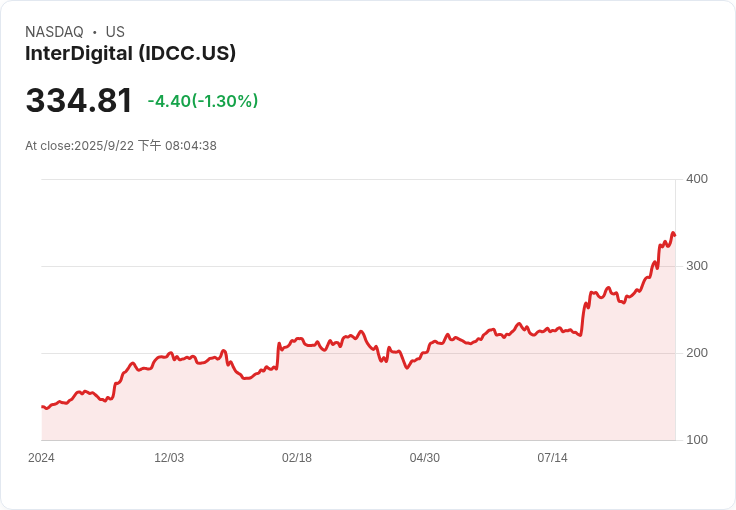Click the 02/18 x-axis date label
Image resolution: width=736 pixels, height=510 pixels.
click(297, 458)
